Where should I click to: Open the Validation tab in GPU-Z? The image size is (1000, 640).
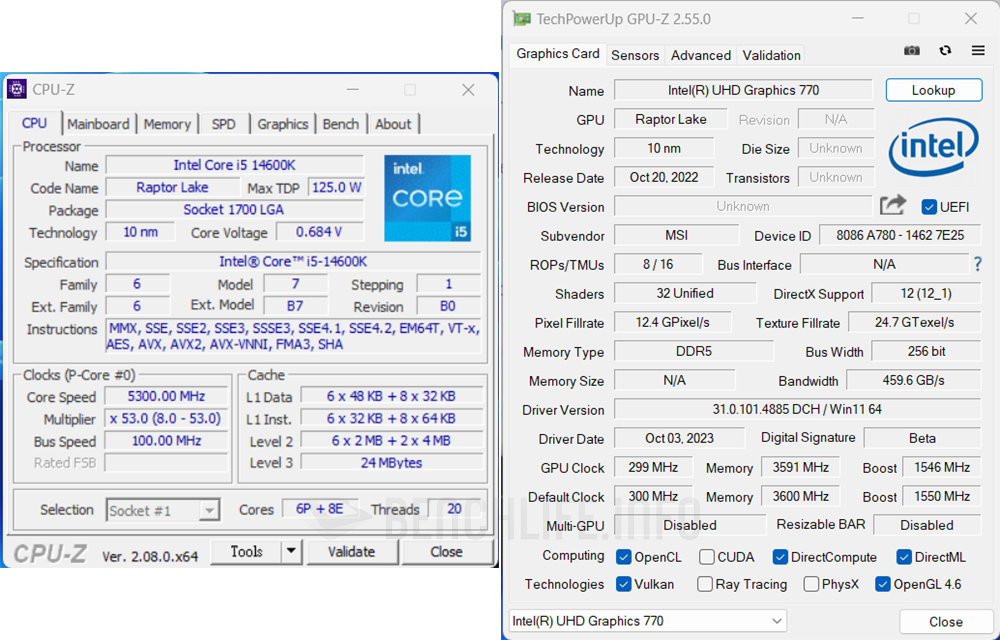pos(771,55)
